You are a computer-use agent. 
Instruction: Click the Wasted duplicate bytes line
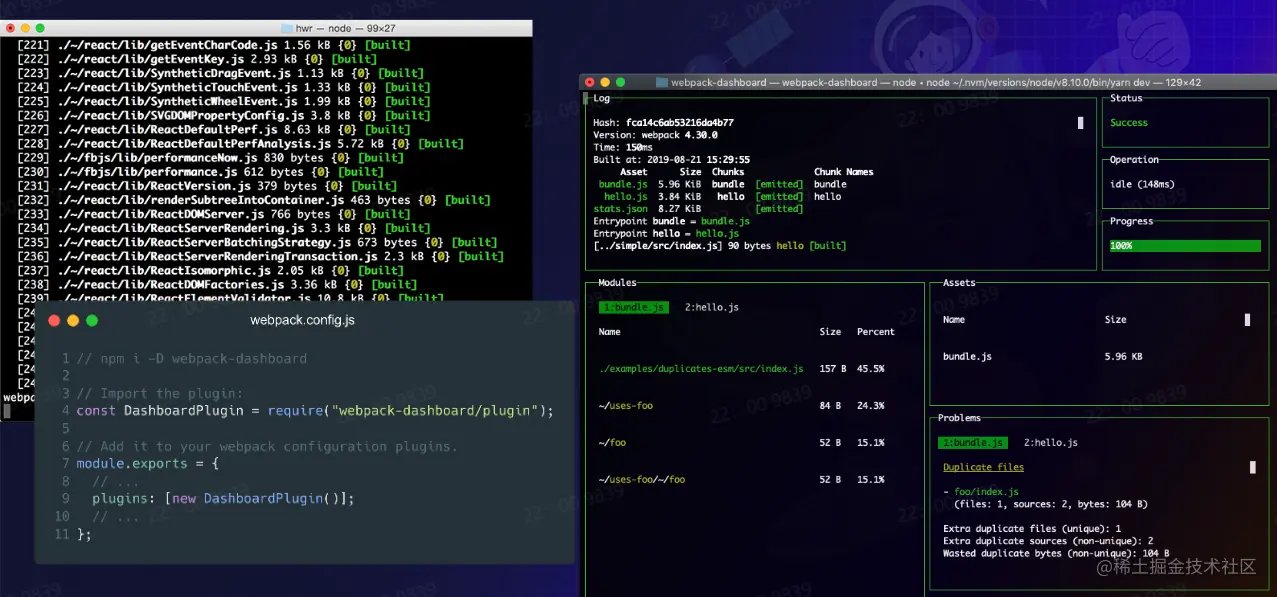pos(1056,553)
